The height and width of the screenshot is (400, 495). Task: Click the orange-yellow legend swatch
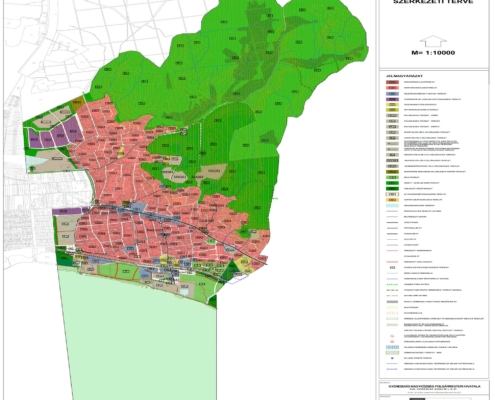[392, 200]
